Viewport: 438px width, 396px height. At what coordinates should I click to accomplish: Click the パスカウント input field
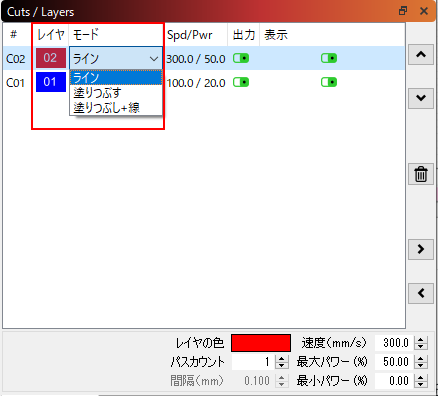point(253,362)
